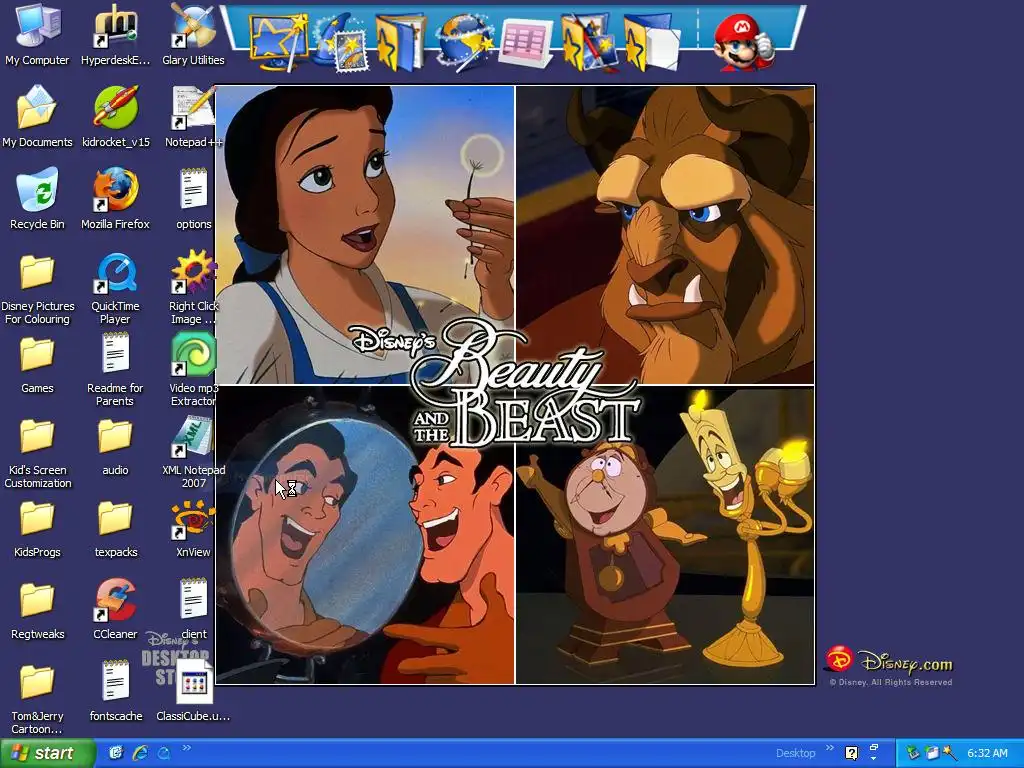This screenshot has height=768, width=1024.
Task: Launch Mozilla Firefox from the desktop
Action: 116,198
